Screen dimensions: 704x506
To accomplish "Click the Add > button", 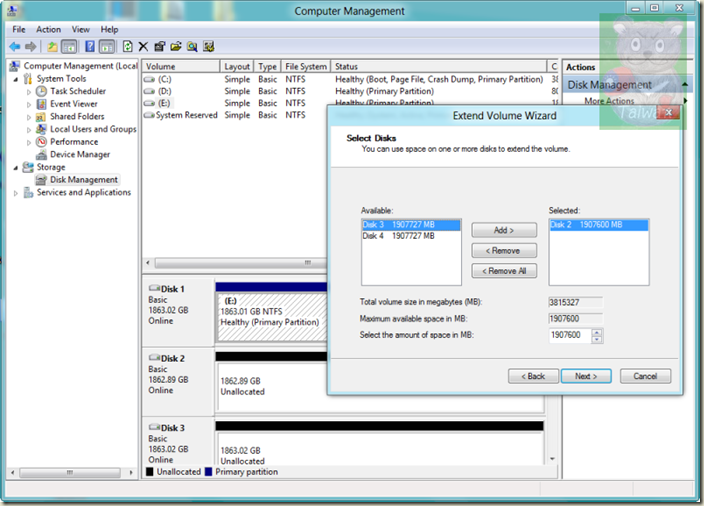I will pyautogui.click(x=504, y=230).
